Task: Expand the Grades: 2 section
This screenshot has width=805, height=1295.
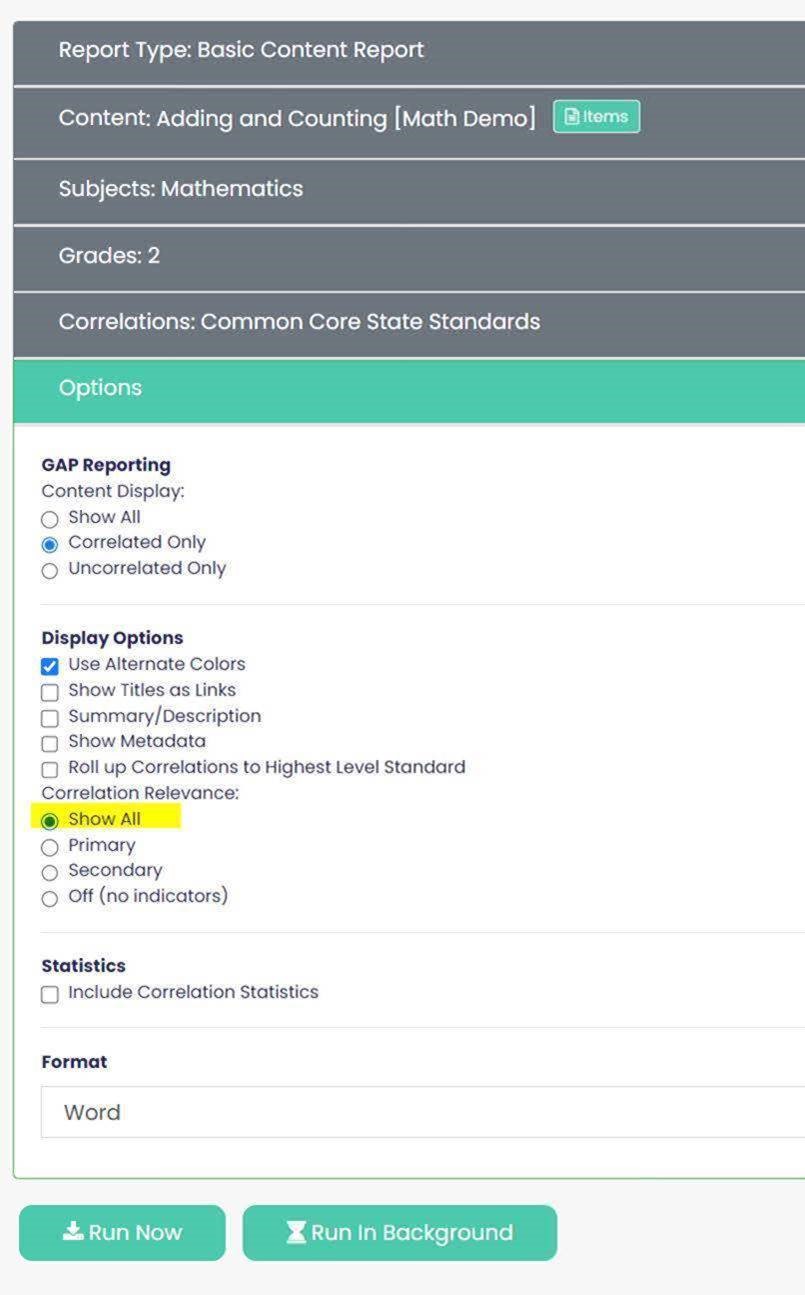Action: pyautogui.click(x=409, y=256)
